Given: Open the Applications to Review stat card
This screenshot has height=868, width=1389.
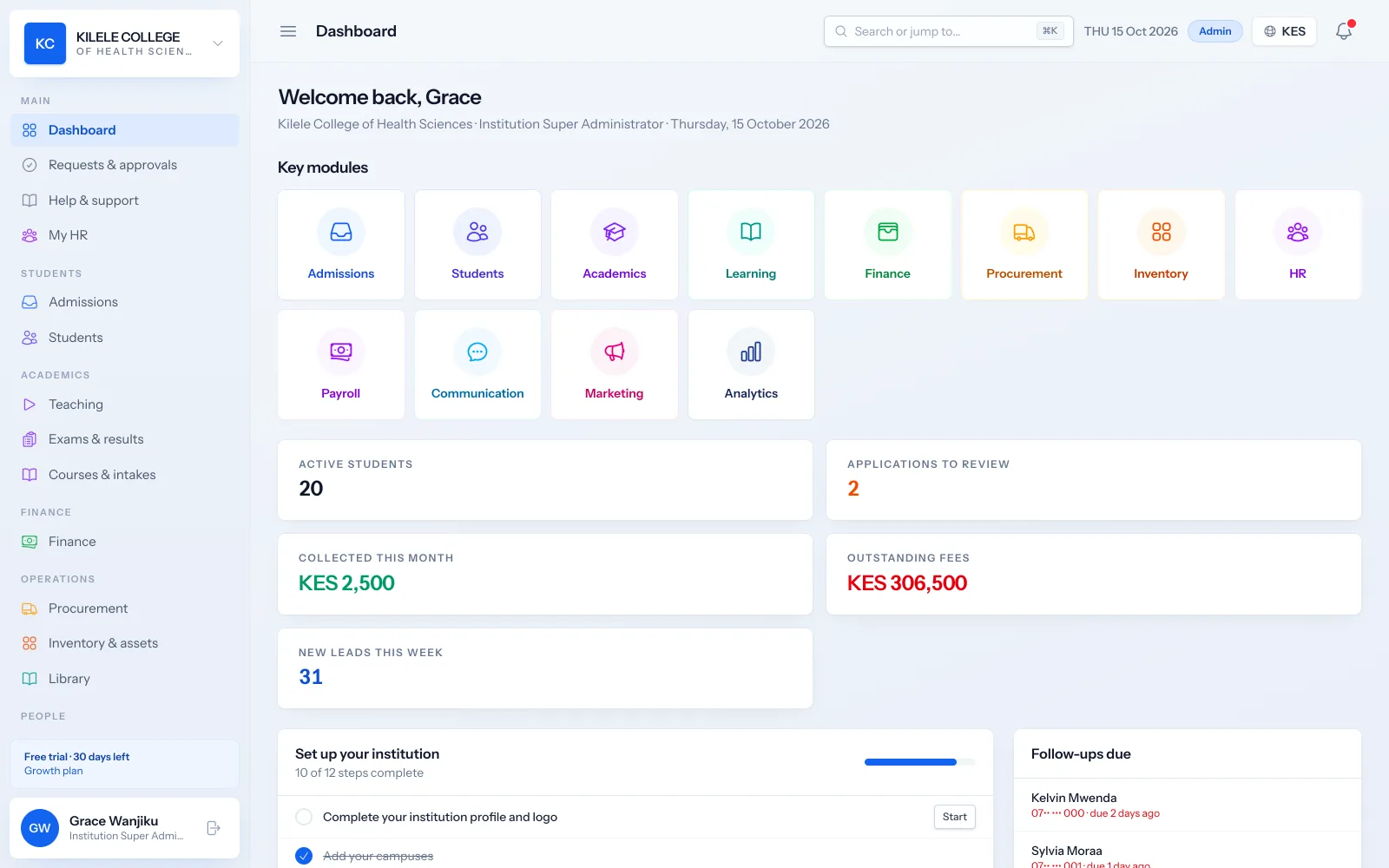Looking at the screenshot, I should (x=1094, y=480).
